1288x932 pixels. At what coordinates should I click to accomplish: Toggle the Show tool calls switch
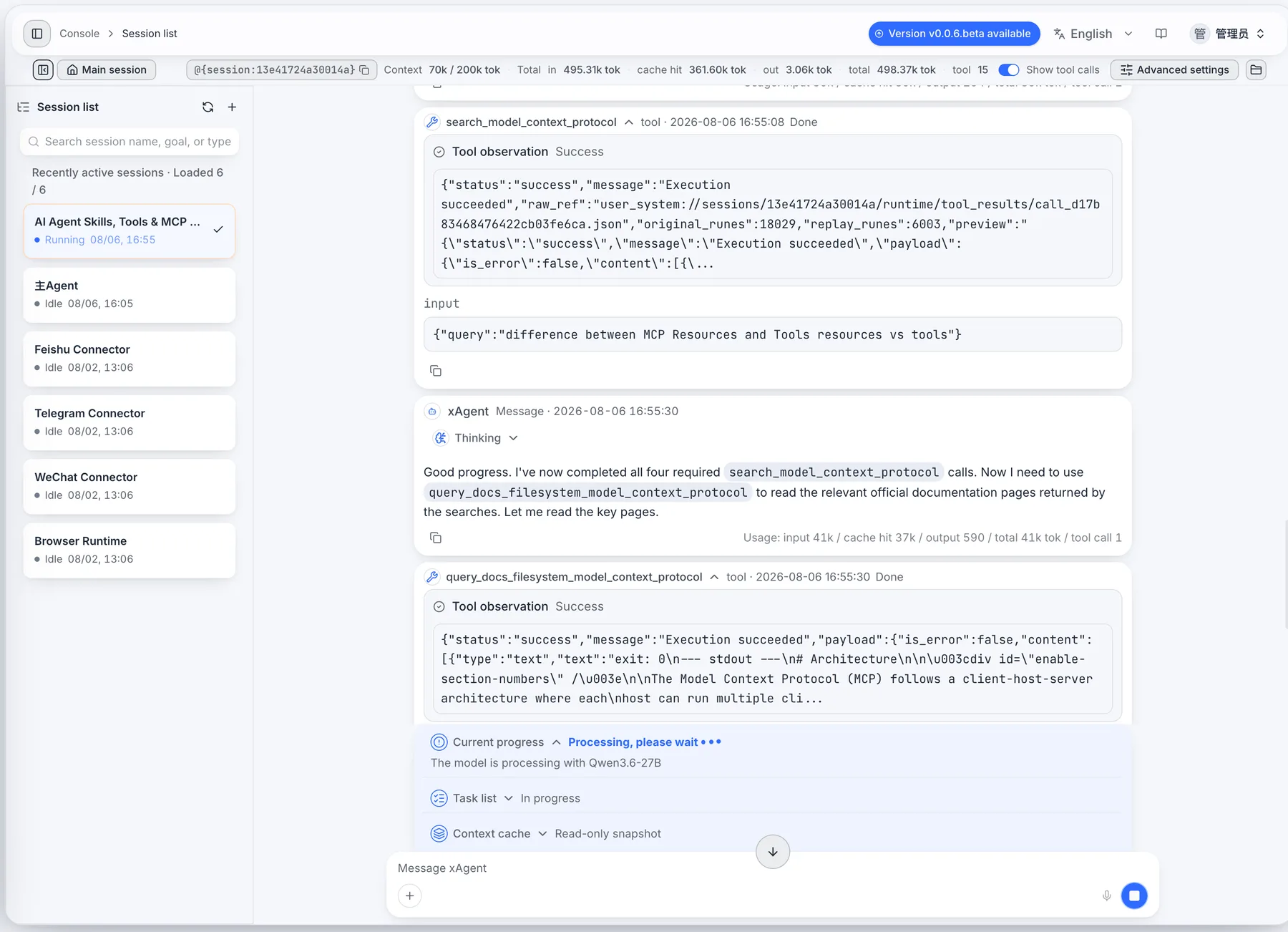pos(1009,69)
